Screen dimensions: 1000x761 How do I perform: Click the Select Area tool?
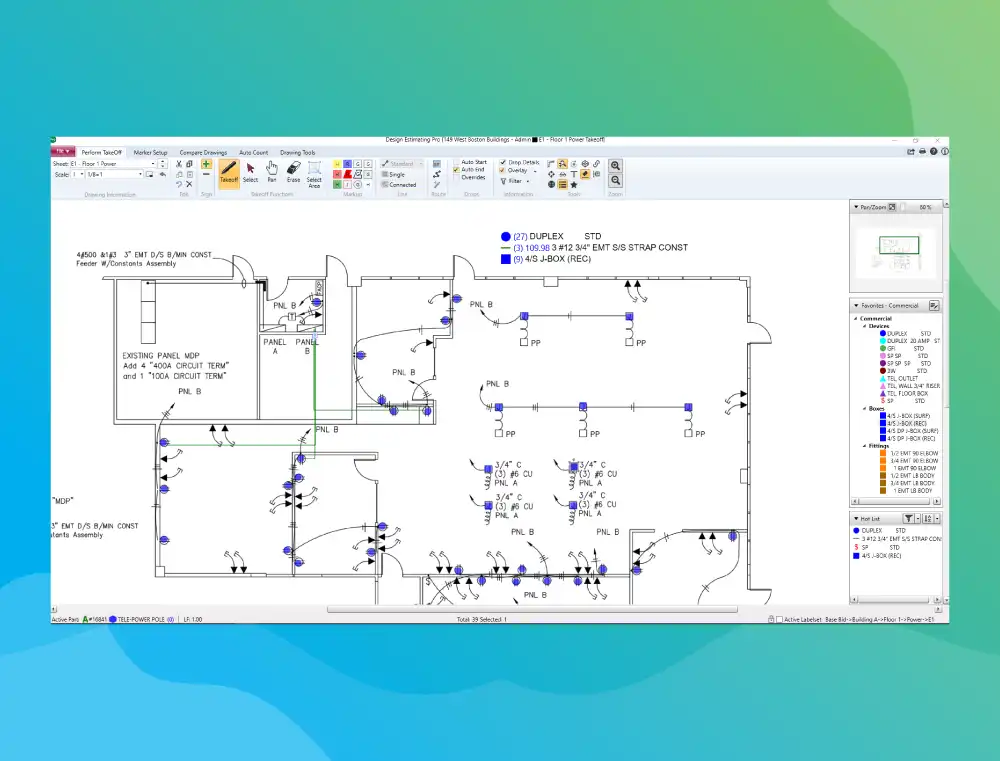[314, 172]
